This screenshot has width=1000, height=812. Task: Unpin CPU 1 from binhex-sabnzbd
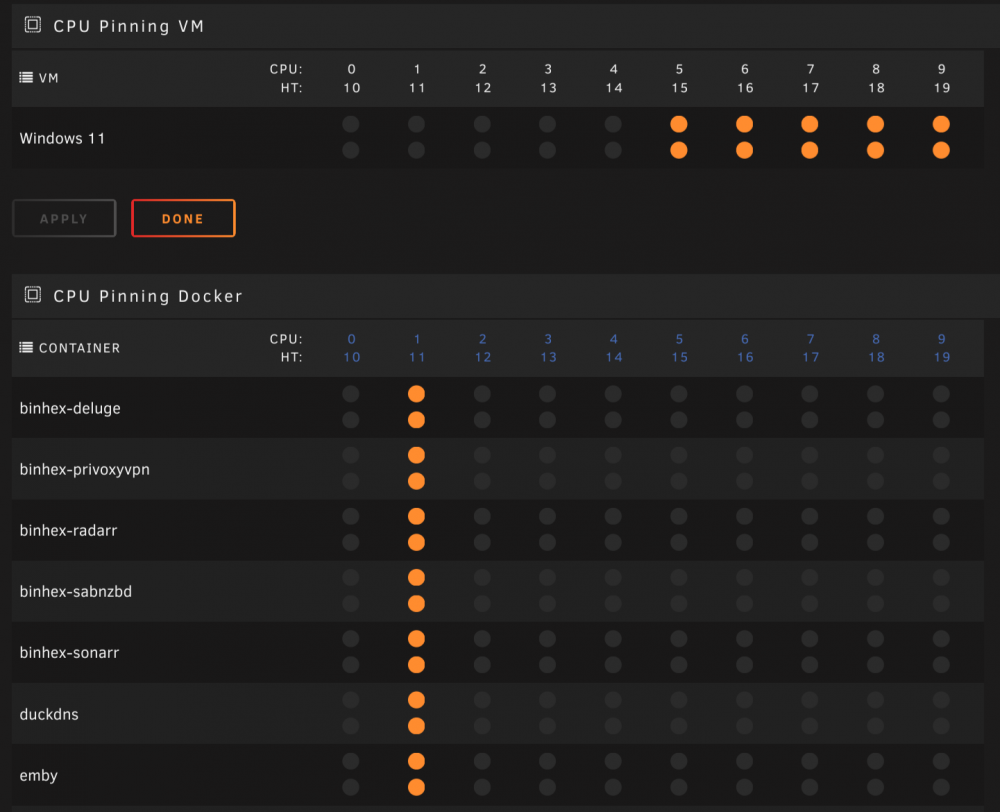tap(416, 577)
